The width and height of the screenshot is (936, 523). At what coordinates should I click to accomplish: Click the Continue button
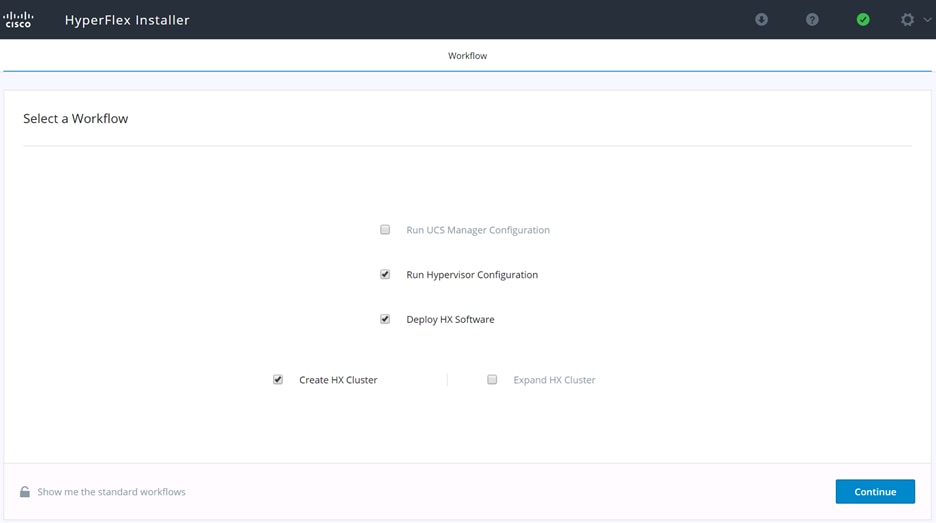coord(875,491)
